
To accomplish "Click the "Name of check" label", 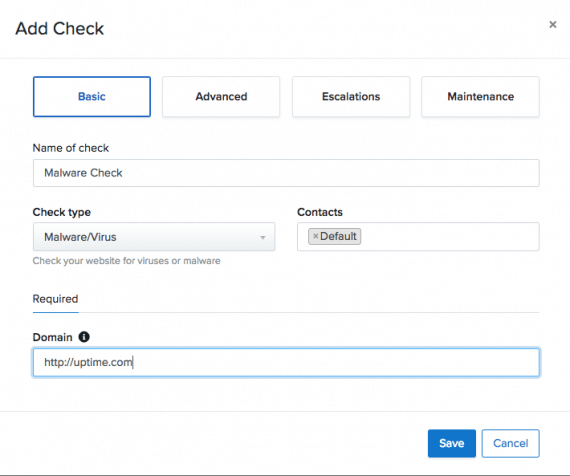I will pos(71,148).
